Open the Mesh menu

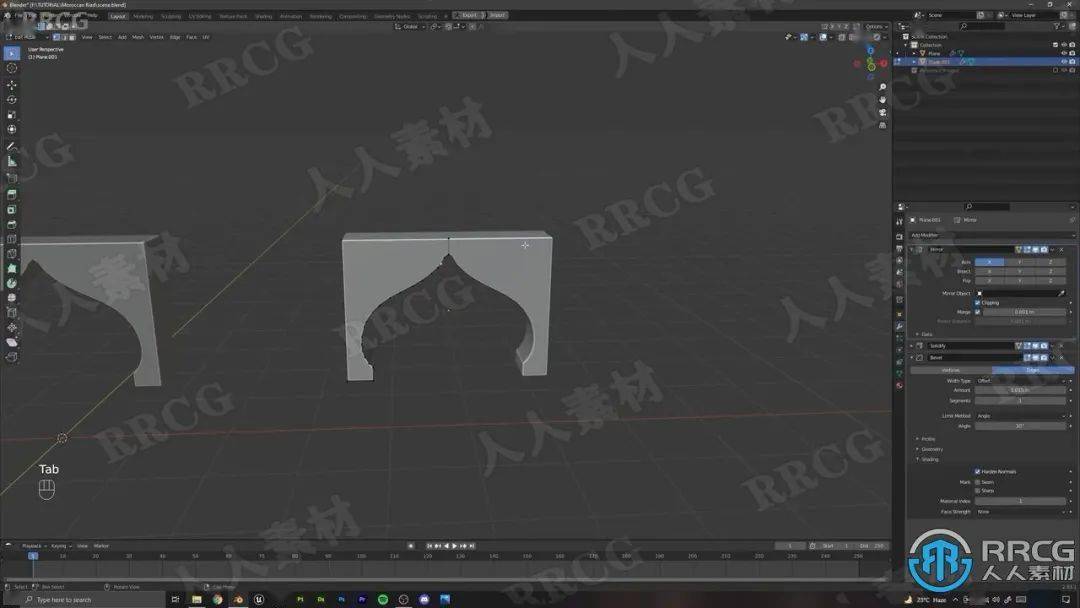click(138, 37)
